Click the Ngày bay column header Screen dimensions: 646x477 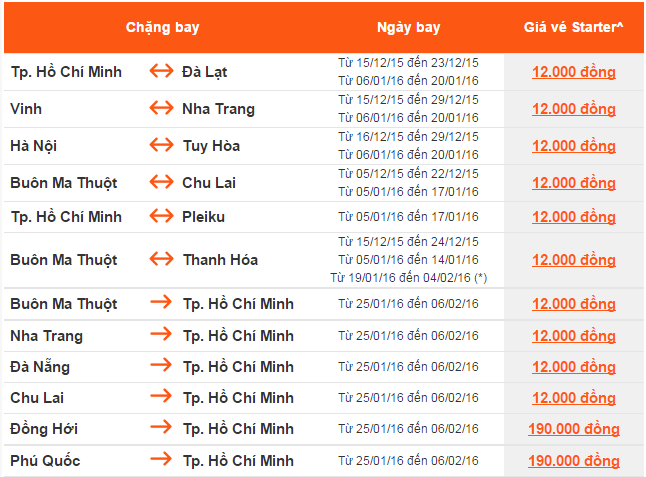pos(408,27)
